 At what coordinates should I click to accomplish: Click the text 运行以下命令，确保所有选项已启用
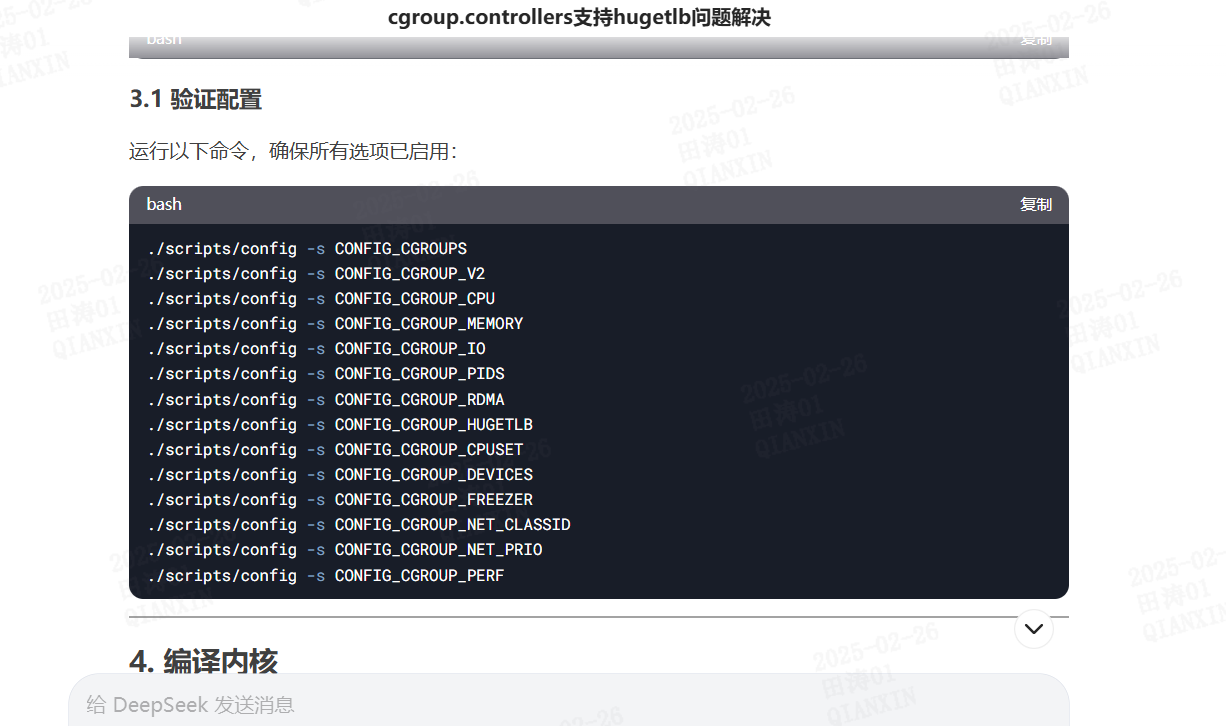(x=293, y=152)
